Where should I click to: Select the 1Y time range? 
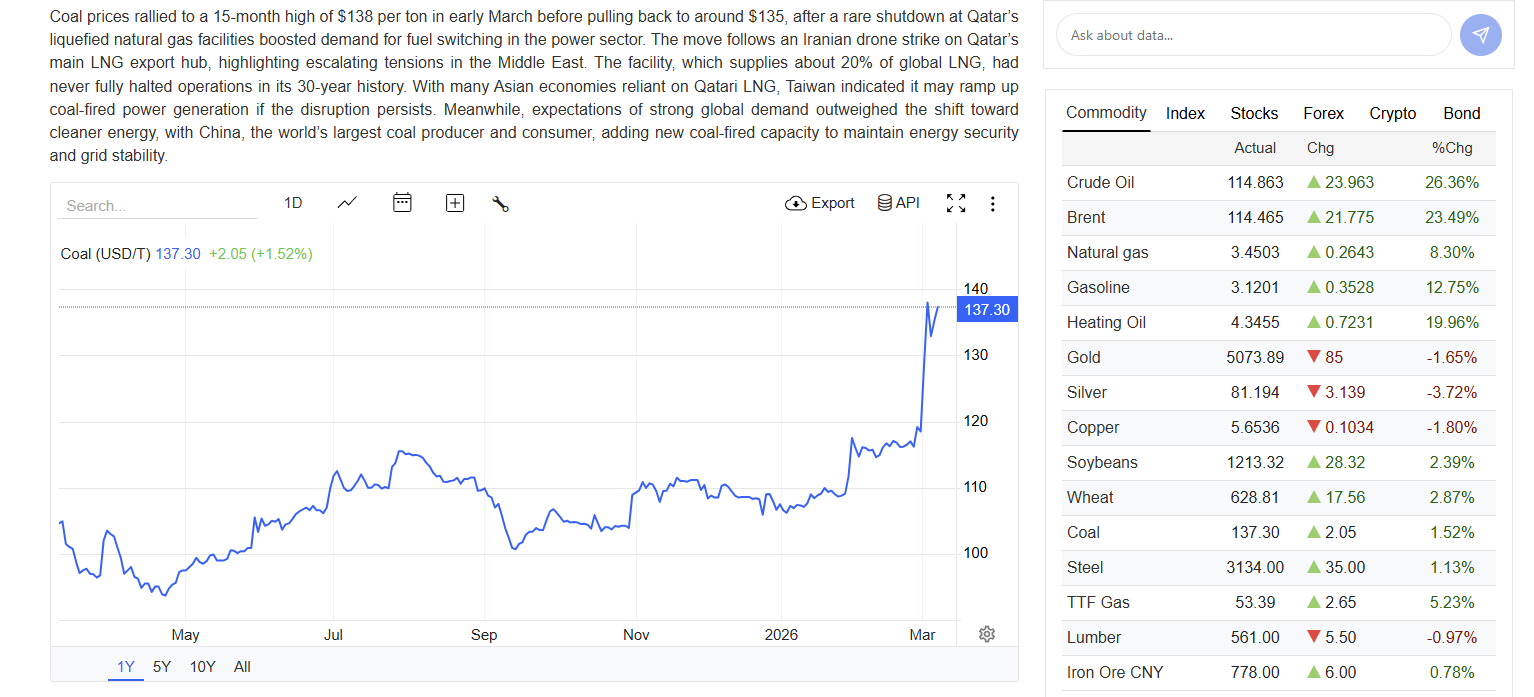(126, 667)
